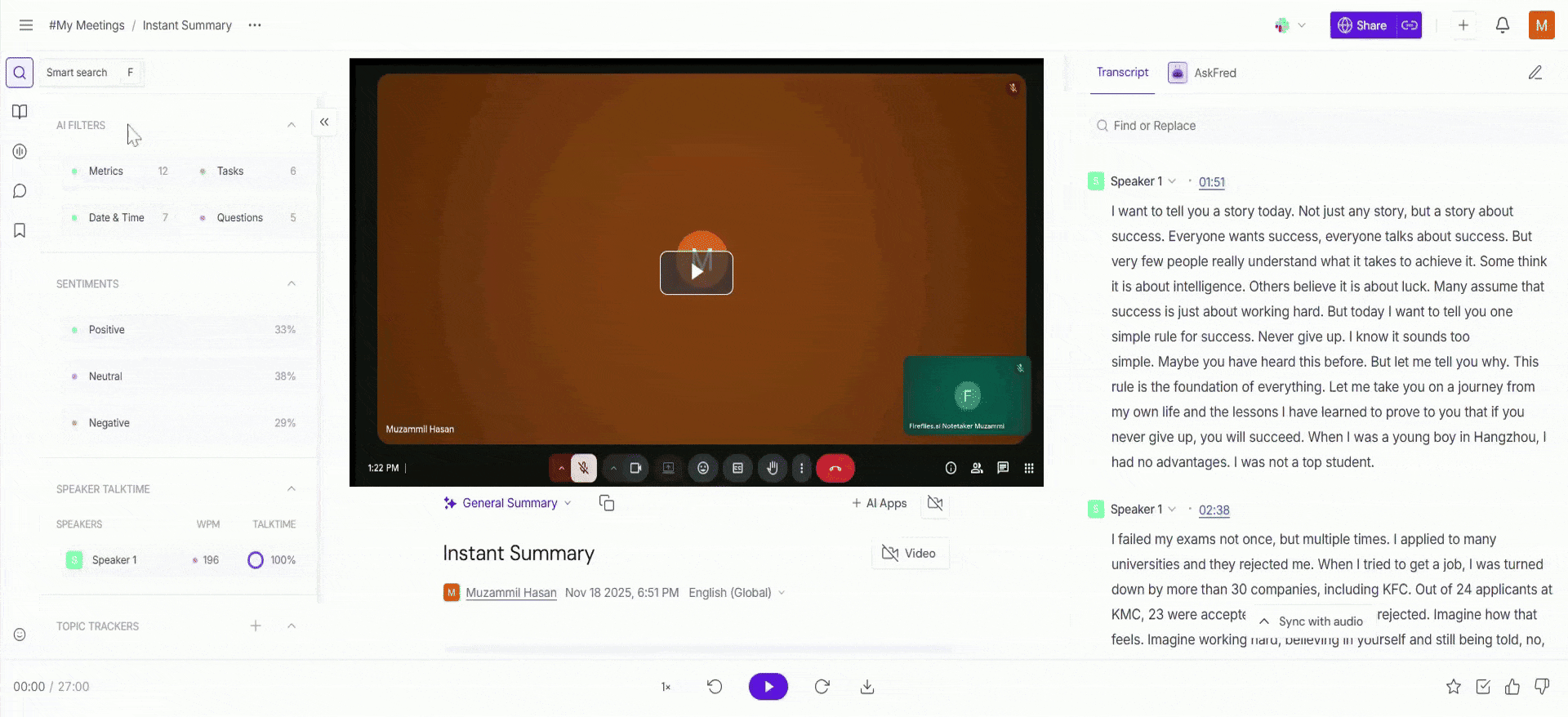Copy the summary using copy icon
Image resolution: width=1568 pixels, height=717 pixels.
coord(606,503)
